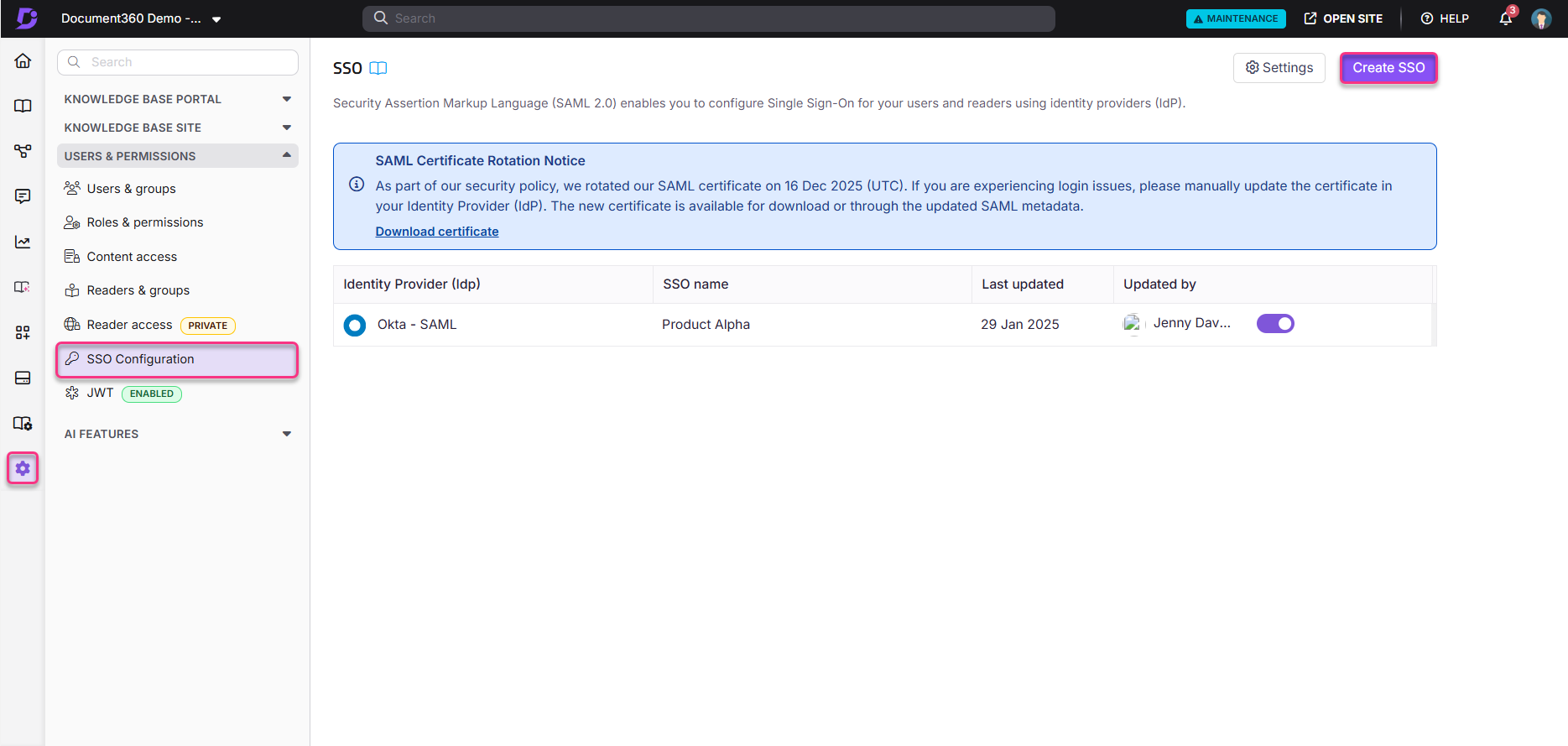This screenshot has width=1568, height=746.
Task: Open the project switcher dropdown arrow
Action: click(x=216, y=19)
